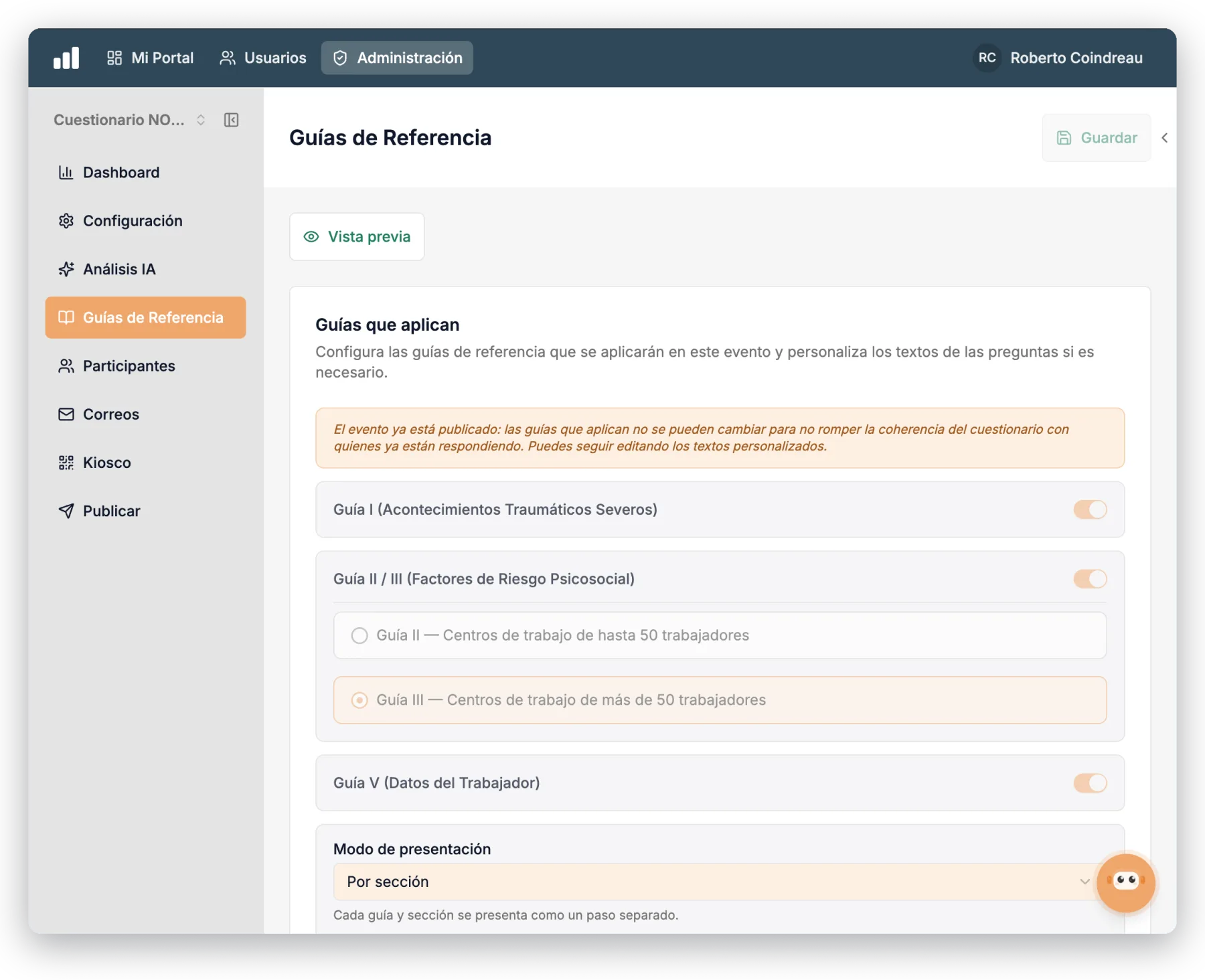Click the chevron arrow beside Guardar

pos(1165,138)
